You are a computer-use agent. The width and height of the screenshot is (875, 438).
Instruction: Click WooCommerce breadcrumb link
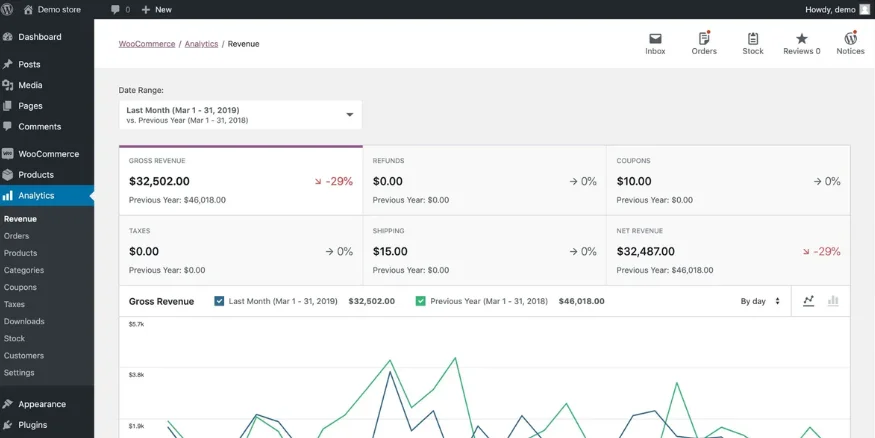(x=147, y=44)
